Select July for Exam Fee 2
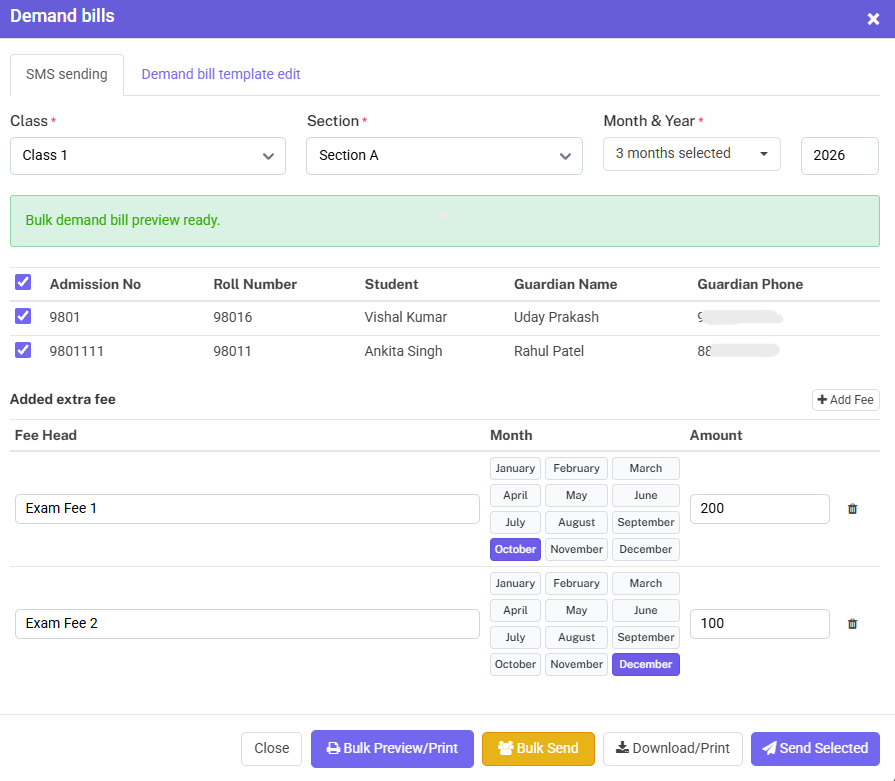 [x=515, y=637]
